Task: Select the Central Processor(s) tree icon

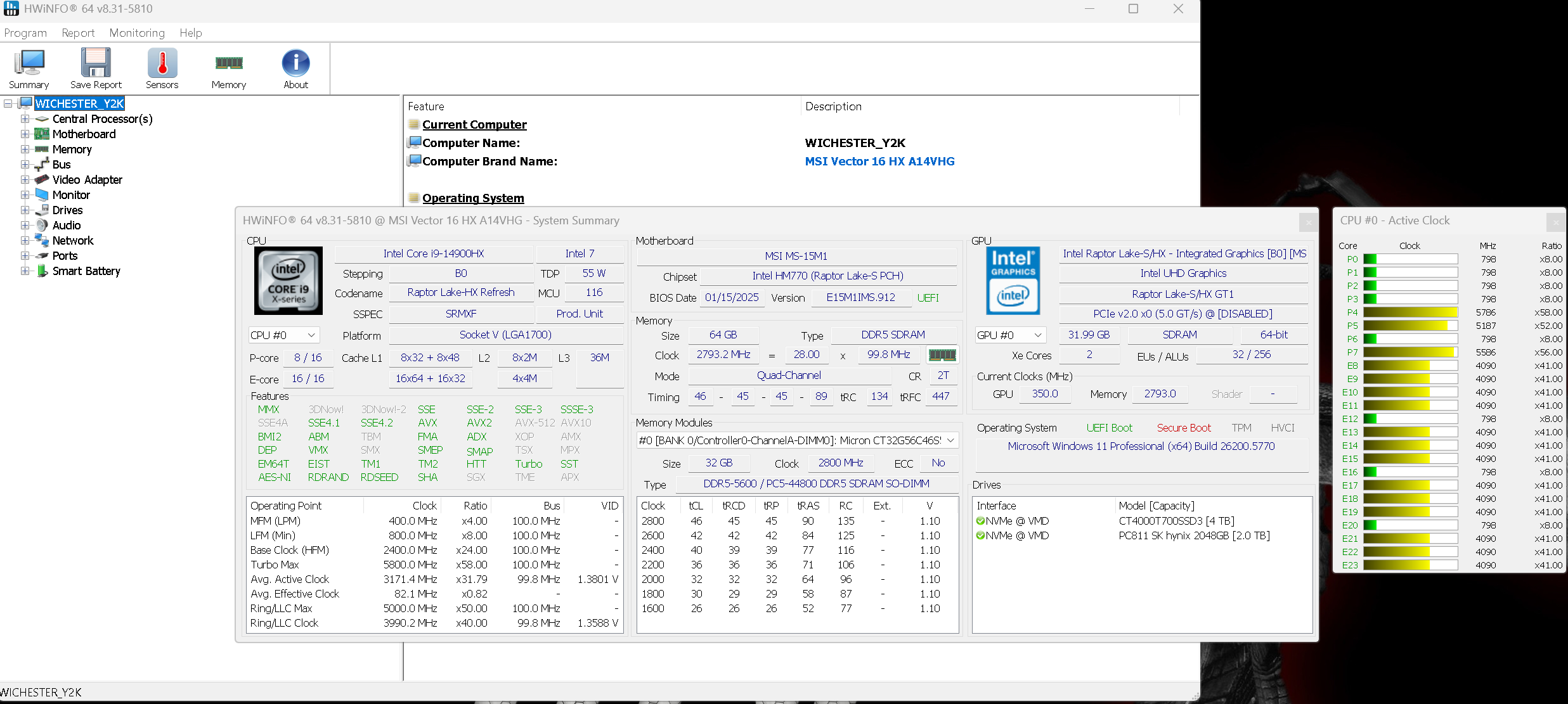Action: (42, 119)
